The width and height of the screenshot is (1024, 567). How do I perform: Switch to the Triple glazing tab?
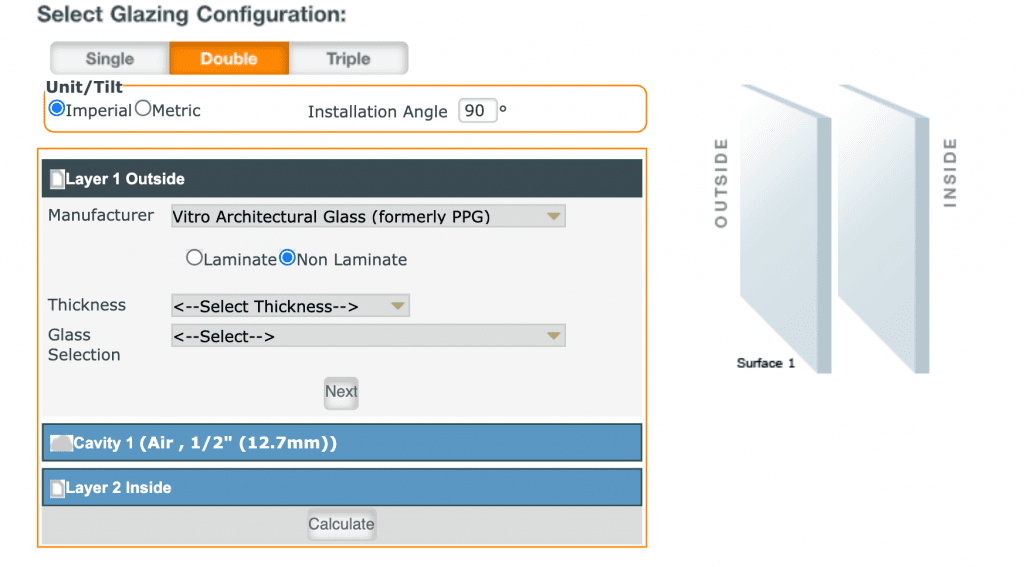(x=348, y=58)
